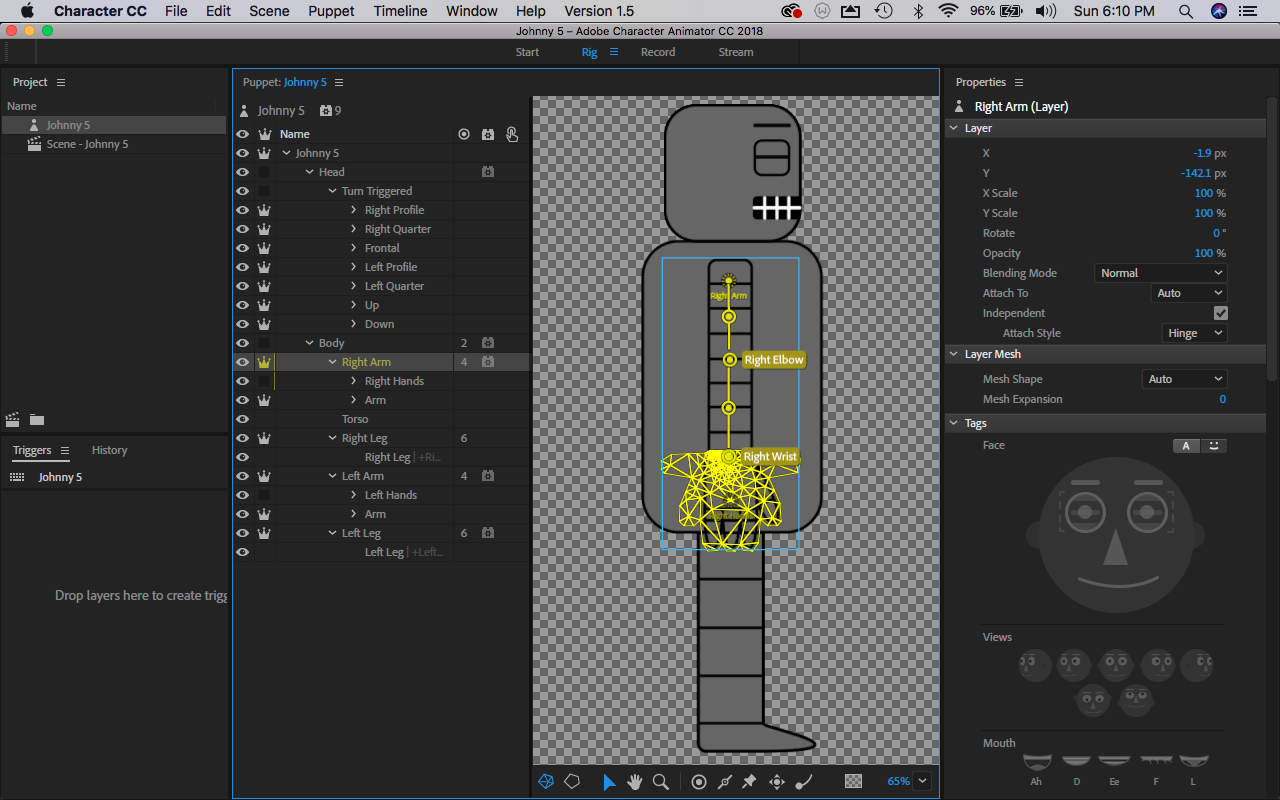Toggle visibility eye of Frontal layer
Image resolution: width=1280 pixels, height=800 pixels.
[242, 248]
